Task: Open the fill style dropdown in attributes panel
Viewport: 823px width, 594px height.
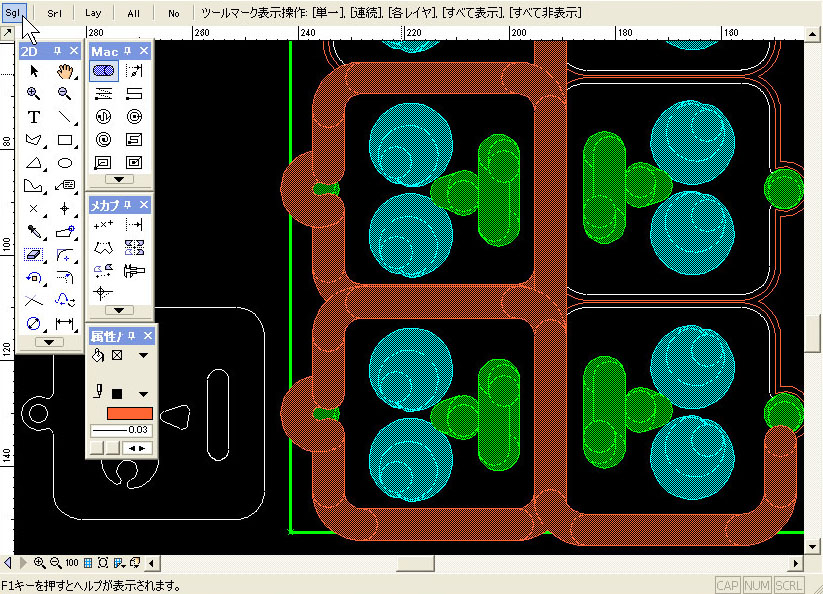Action: pos(142,355)
